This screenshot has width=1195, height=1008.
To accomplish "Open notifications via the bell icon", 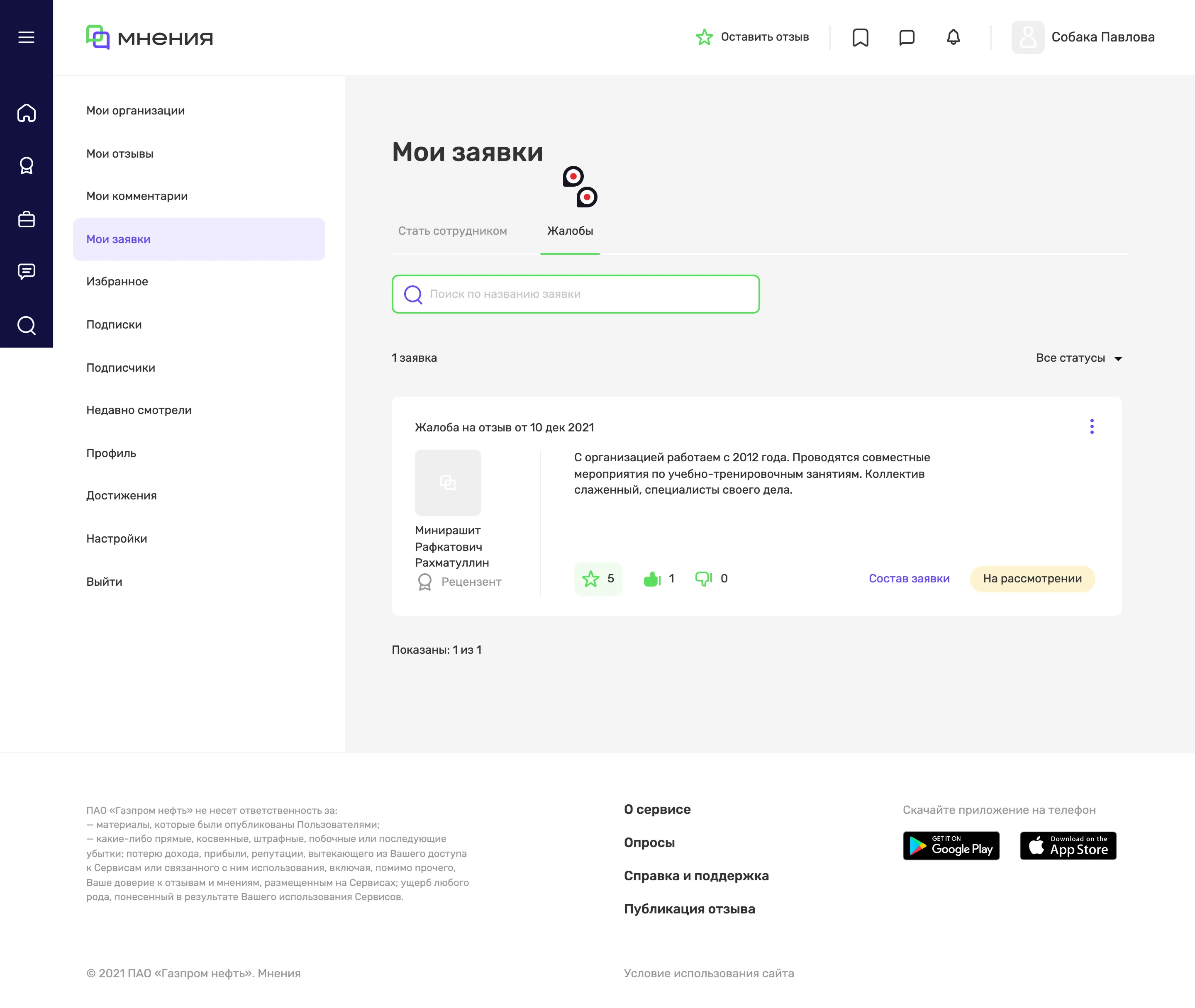I will pyautogui.click(x=952, y=37).
